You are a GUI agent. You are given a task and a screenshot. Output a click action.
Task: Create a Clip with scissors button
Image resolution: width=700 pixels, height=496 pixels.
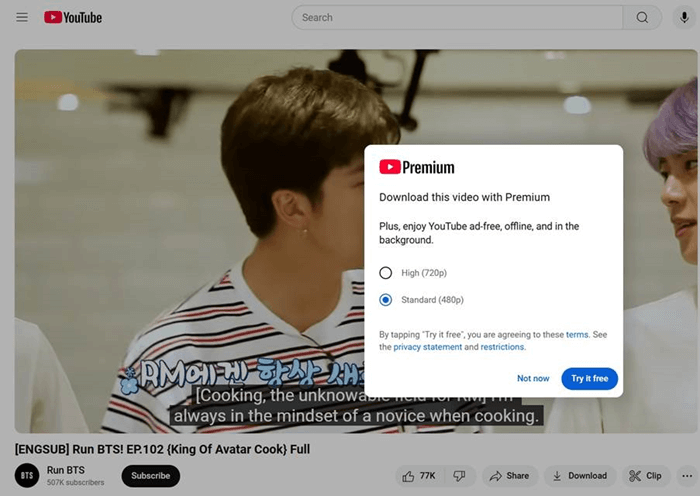[x=645, y=476]
